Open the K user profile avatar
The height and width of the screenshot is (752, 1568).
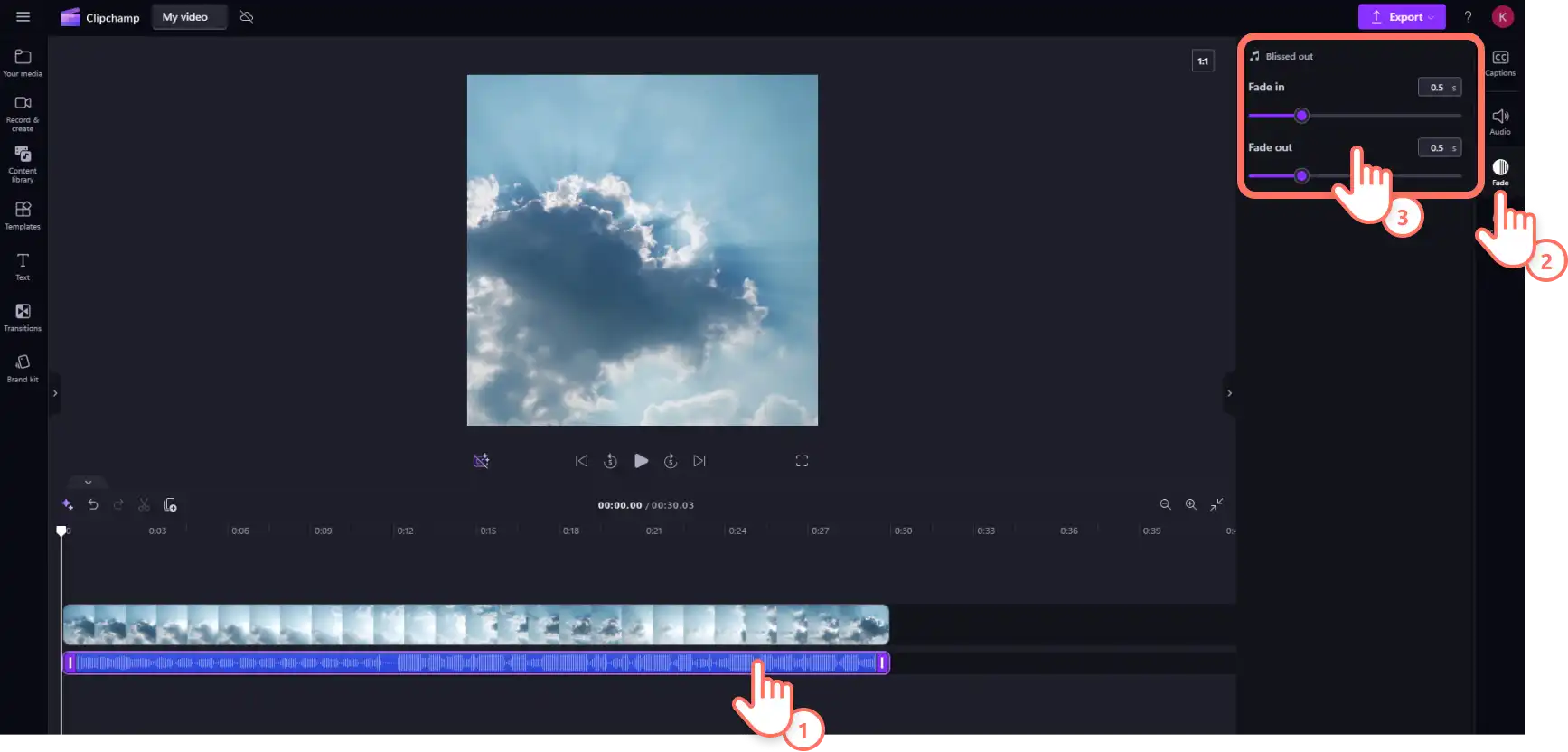(1502, 17)
